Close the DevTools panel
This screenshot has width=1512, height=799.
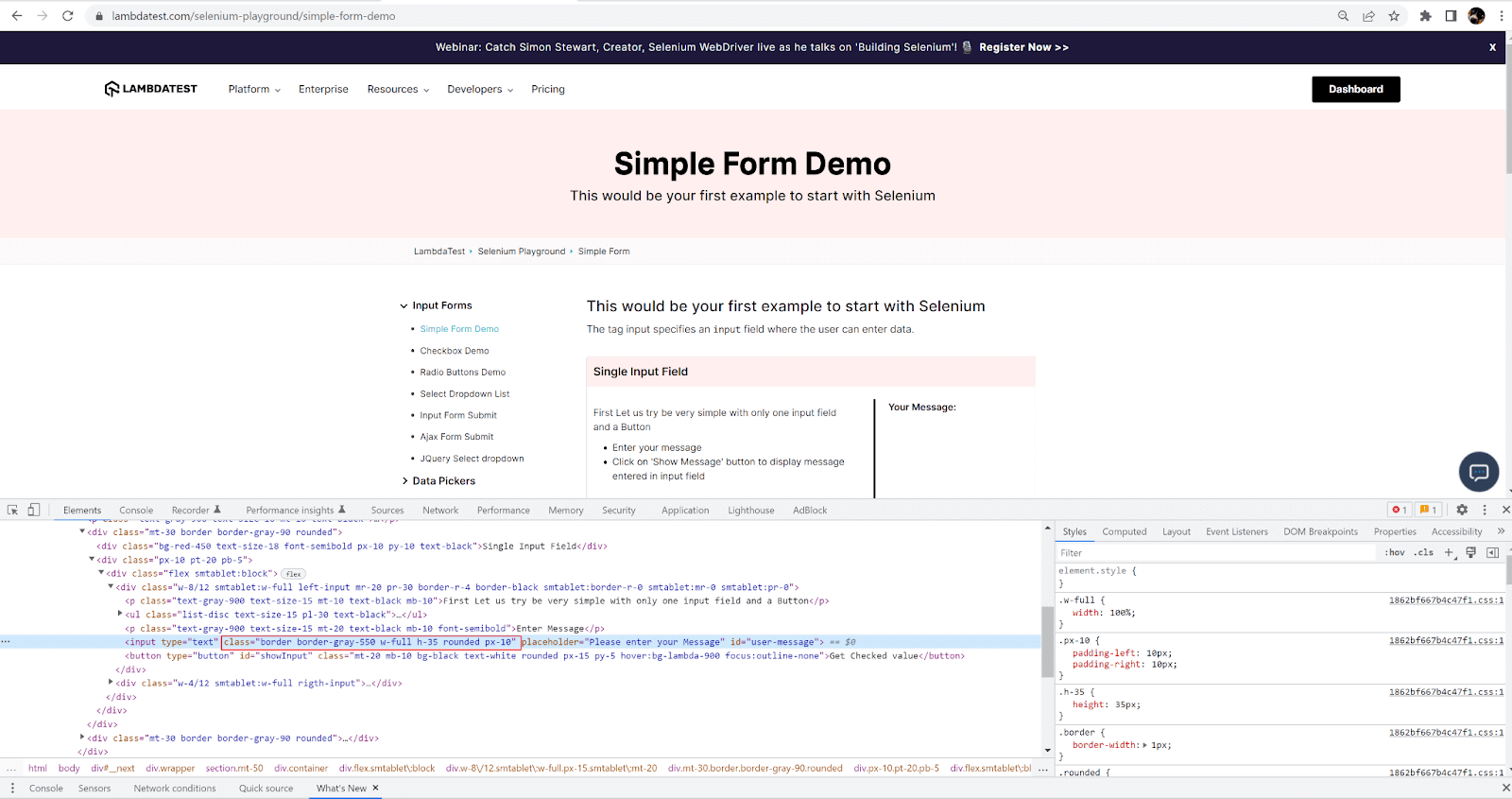click(x=1505, y=510)
